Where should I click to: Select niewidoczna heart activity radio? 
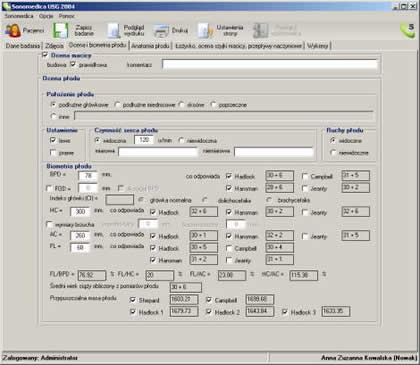(181, 140)
